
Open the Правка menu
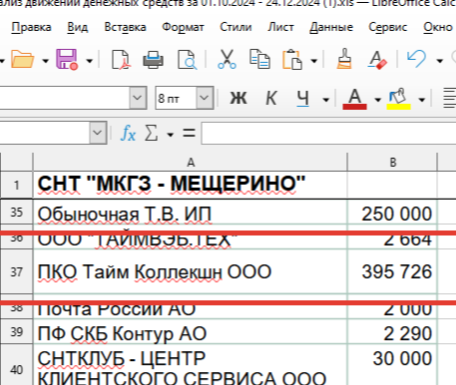(31, 27)
